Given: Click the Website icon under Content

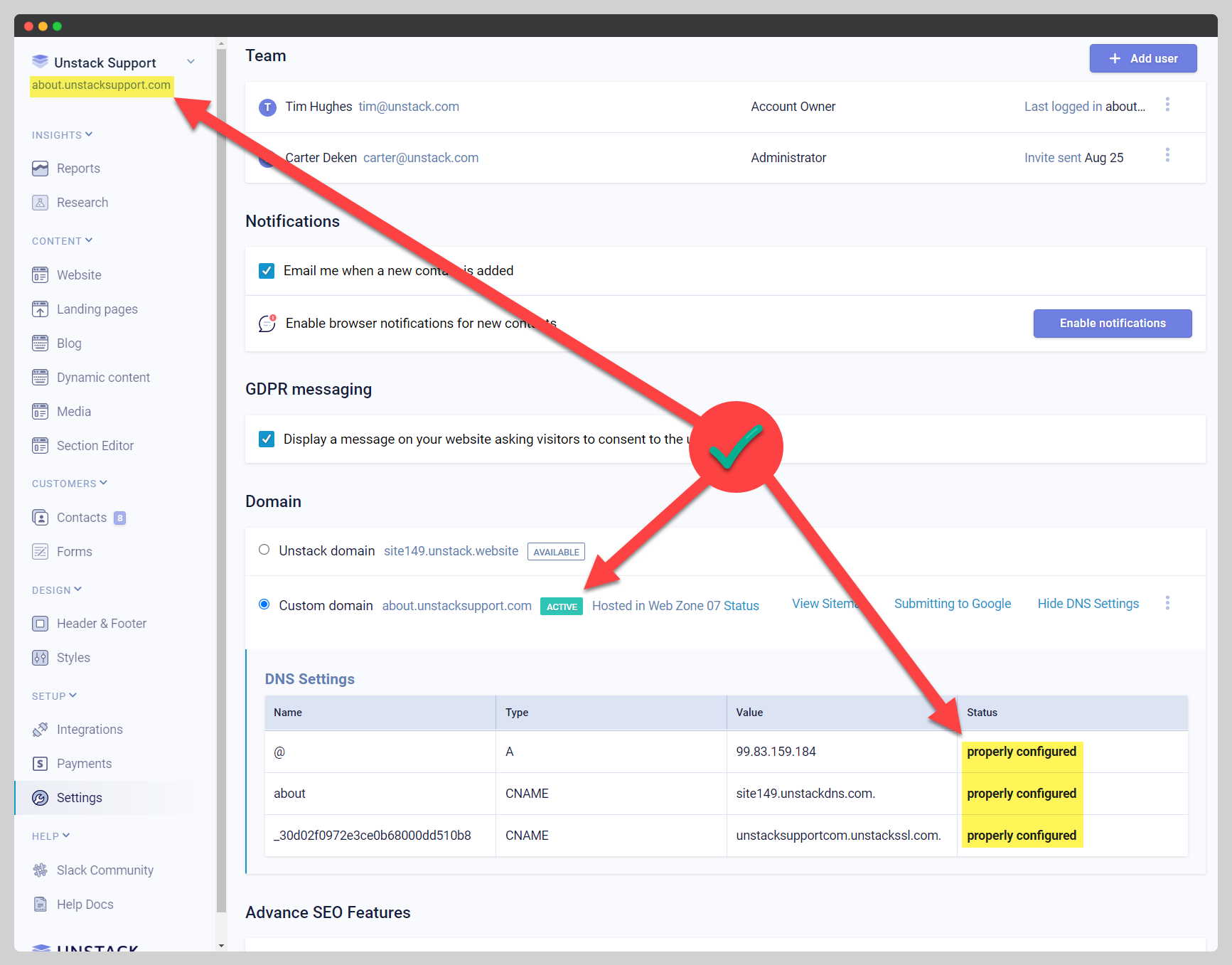Looking at the screenshot, I should point(41,274).
